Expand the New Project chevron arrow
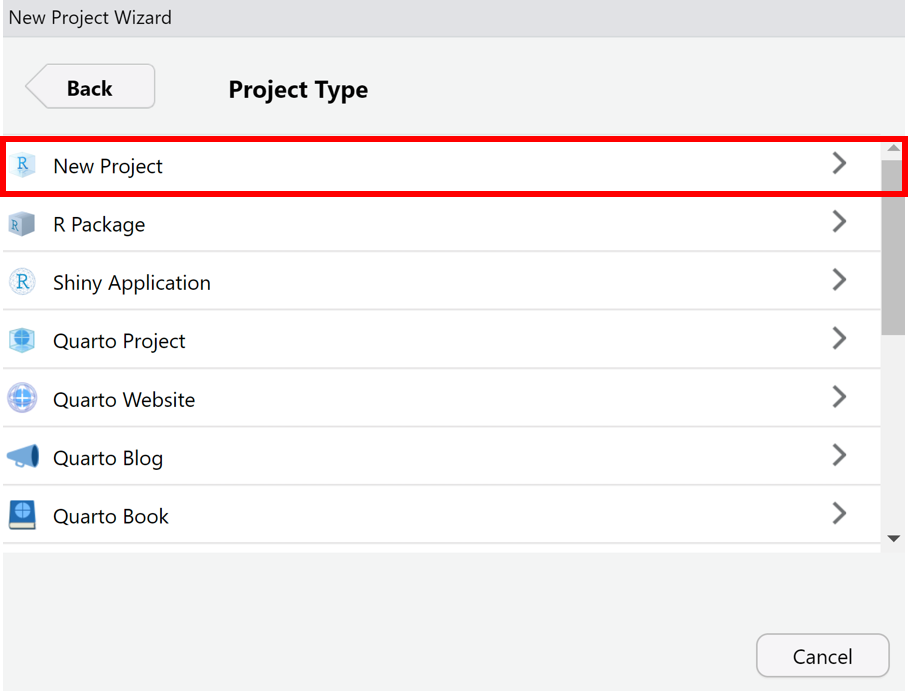Screen dimensions: 908x691 click(x=839, y=164)
